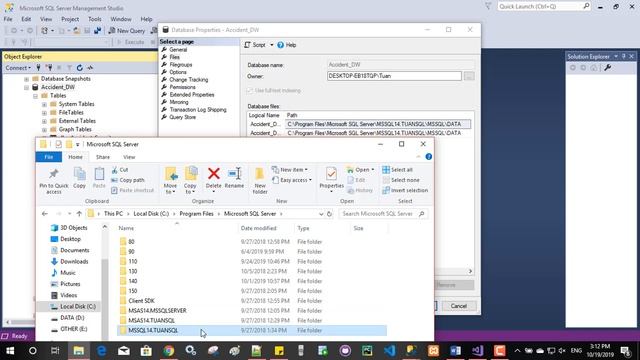Click Copy path in the ribbon
This screenshot has height=360, width=640.
[128, 180]
